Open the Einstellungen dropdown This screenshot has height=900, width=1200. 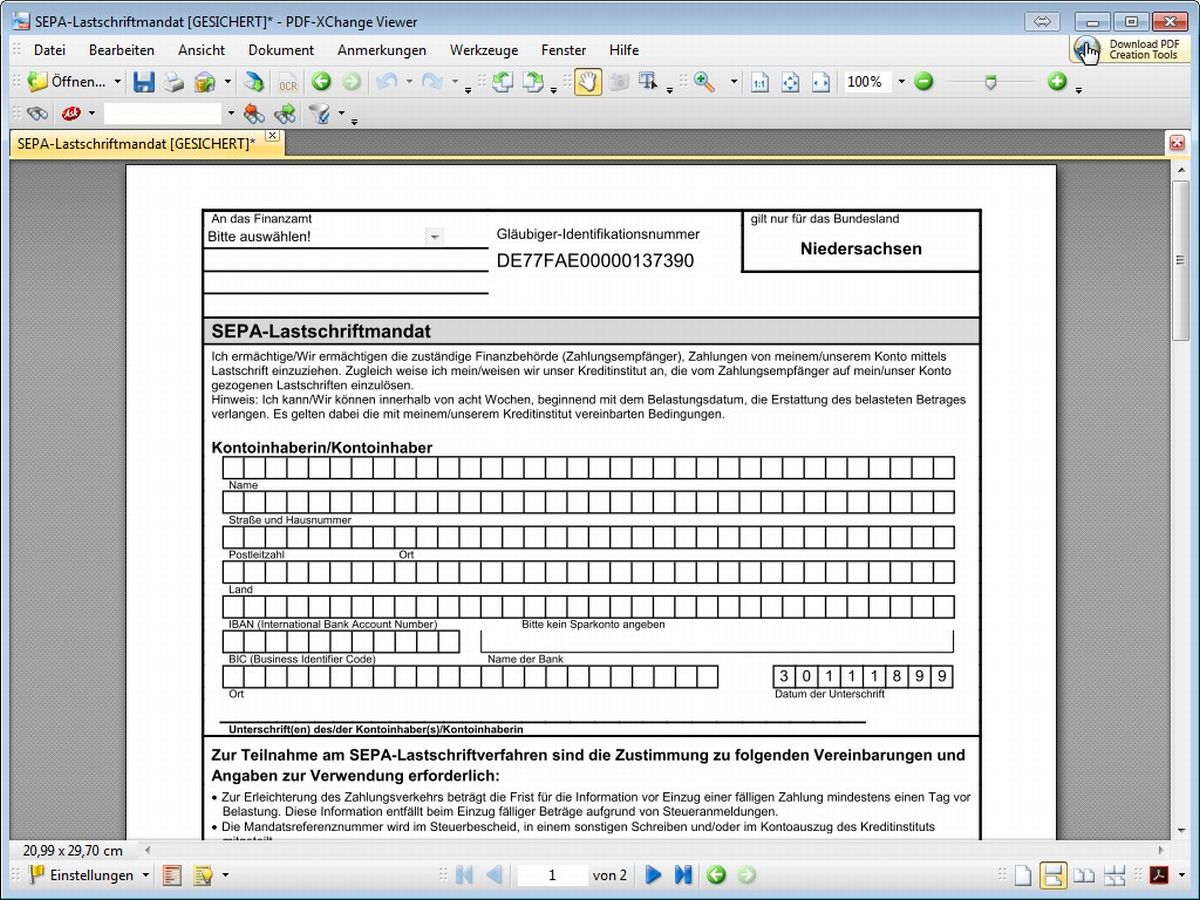coord(146,875)
